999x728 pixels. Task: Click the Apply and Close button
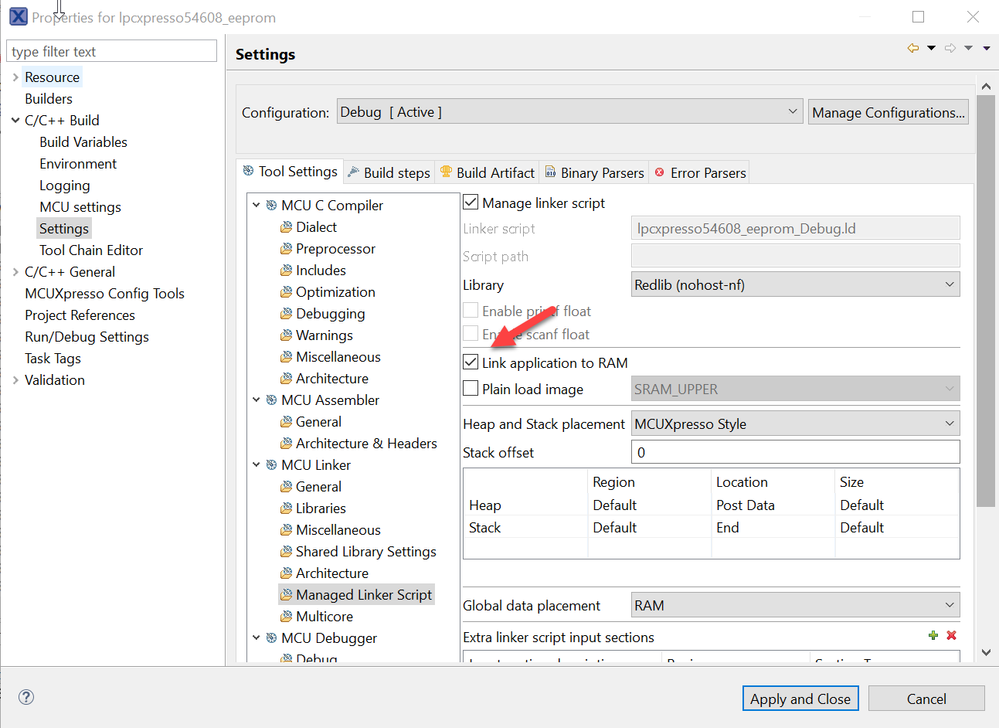point(800,699)
